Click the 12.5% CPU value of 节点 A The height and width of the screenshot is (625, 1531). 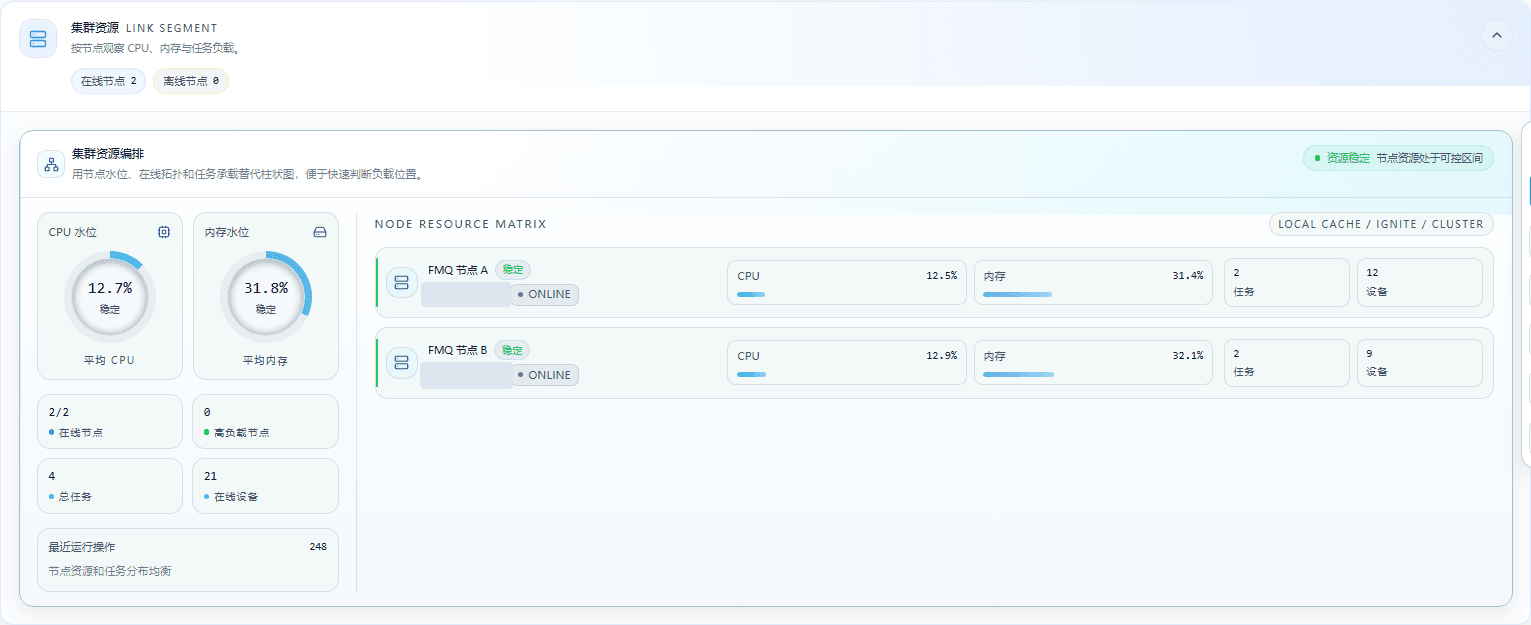coord(942,275)
